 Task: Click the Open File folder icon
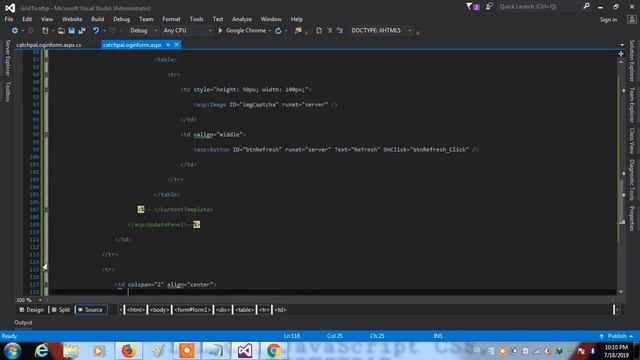point(61,31)
